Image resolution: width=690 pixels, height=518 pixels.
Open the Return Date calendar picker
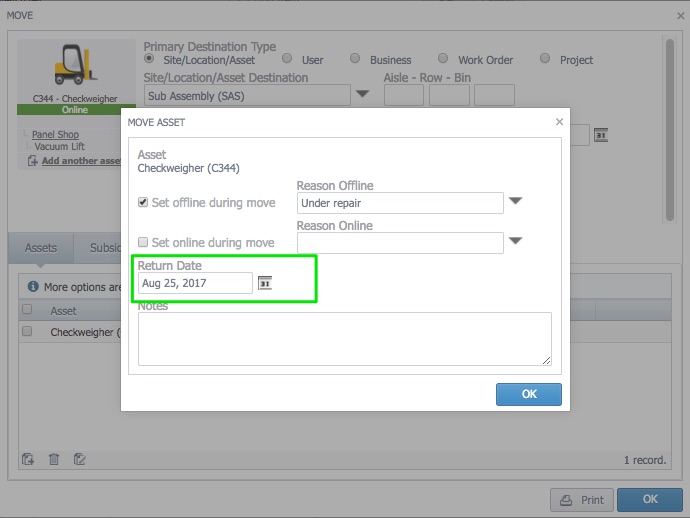pos(265,283)
